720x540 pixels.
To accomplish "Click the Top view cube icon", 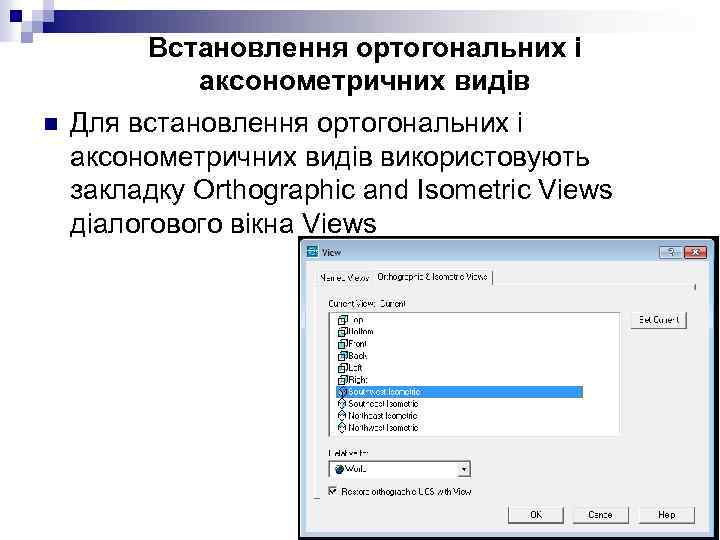I will [x=343, y=320].
